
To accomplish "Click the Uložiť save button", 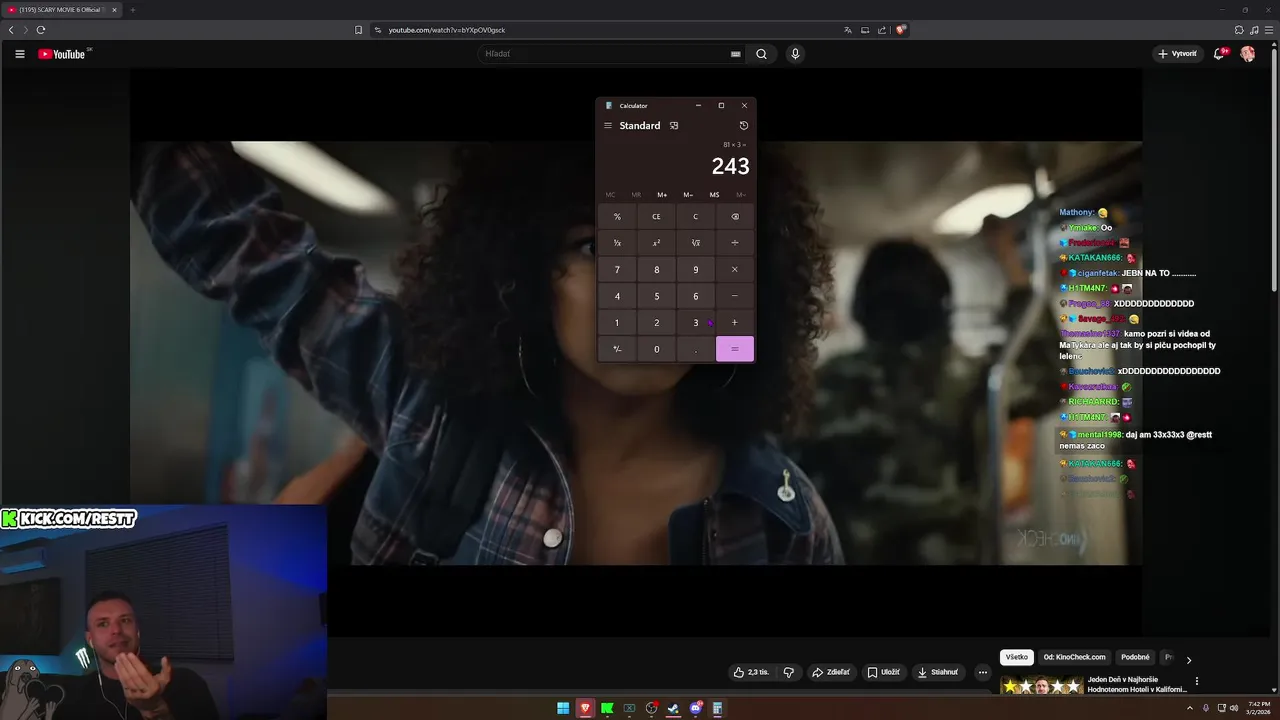I will tap(884, 672).
